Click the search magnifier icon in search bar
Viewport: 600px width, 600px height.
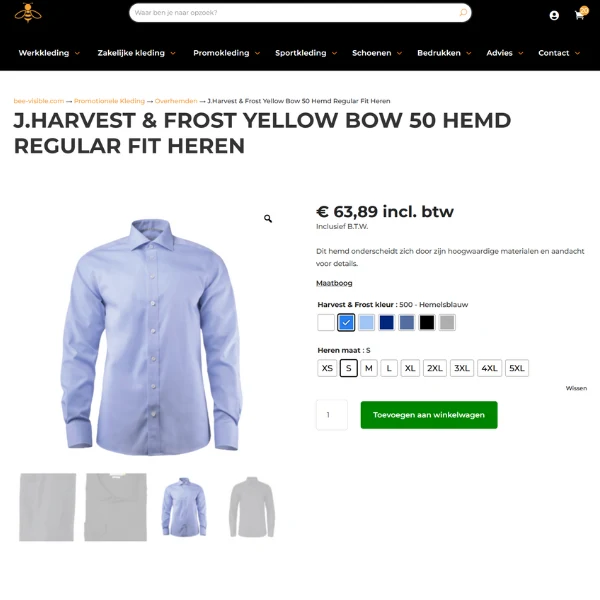click(x=463, y=13)
